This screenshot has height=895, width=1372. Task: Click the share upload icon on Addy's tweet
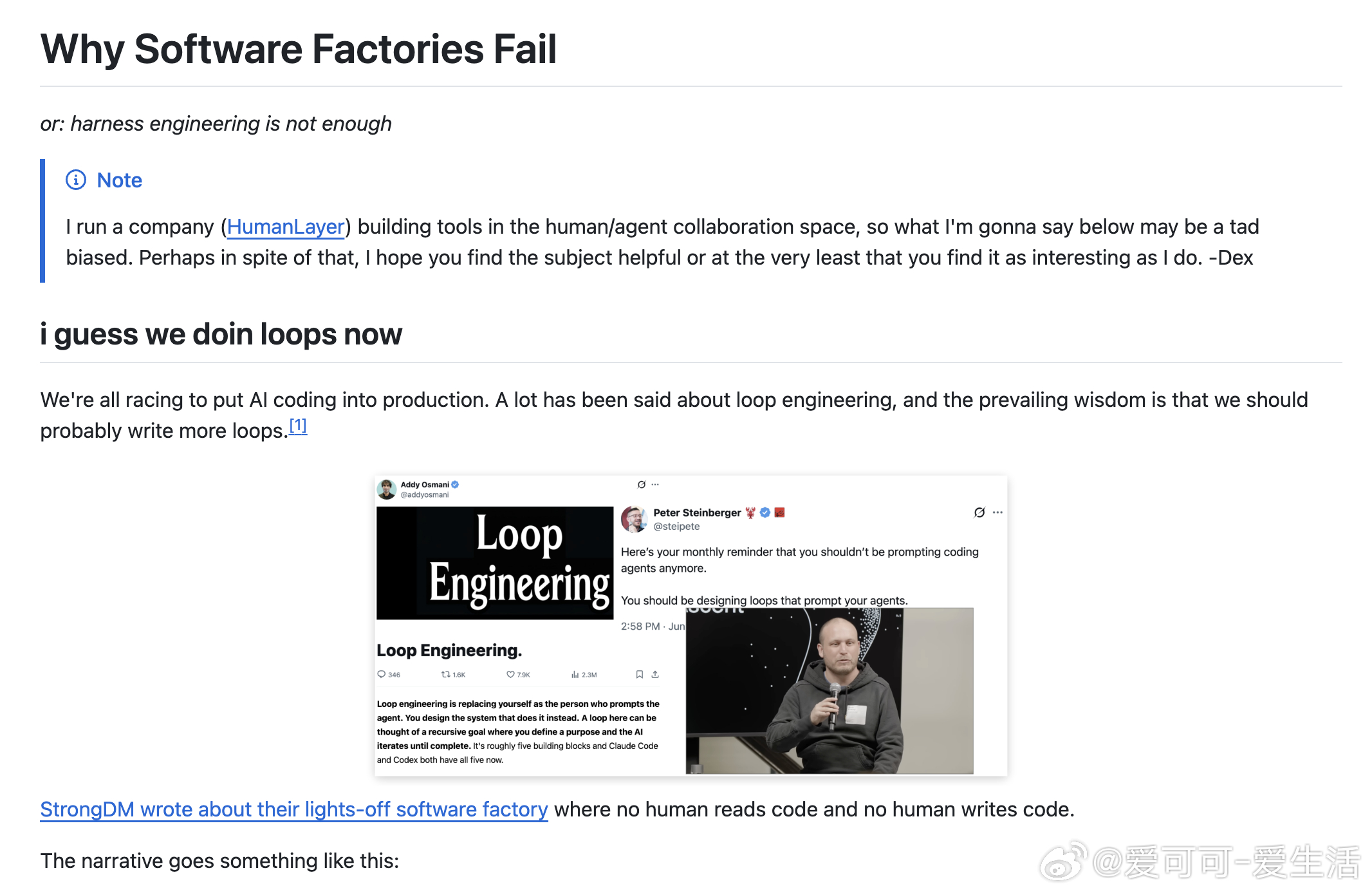655,674
